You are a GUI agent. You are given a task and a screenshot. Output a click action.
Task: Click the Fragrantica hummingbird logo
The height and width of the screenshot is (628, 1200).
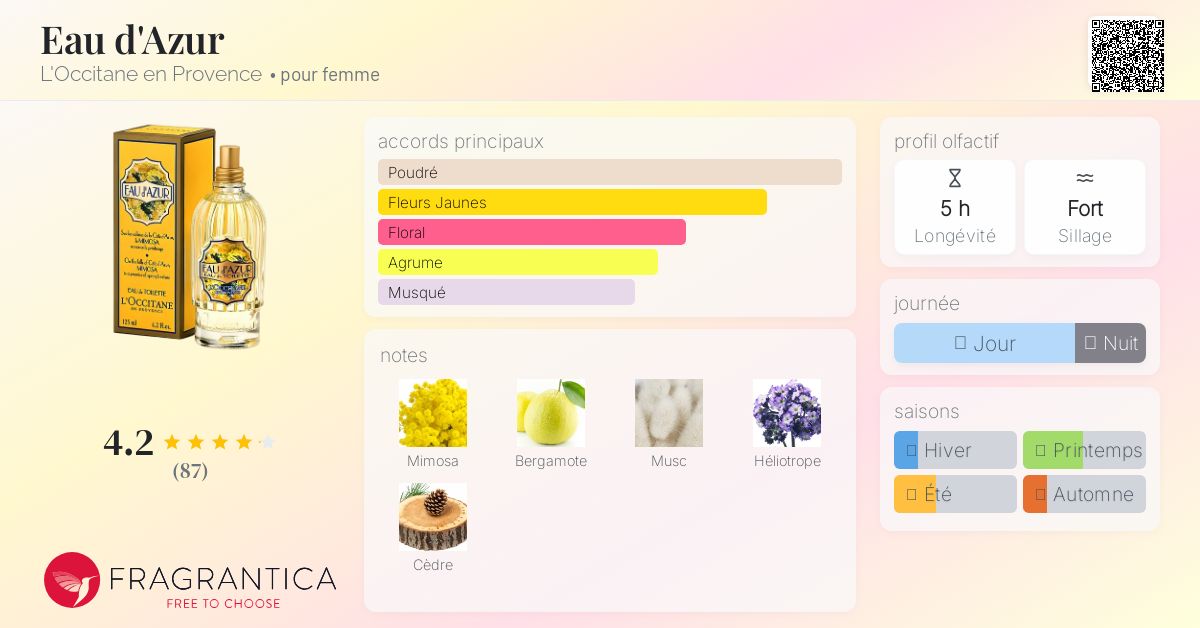coord(72,580)
